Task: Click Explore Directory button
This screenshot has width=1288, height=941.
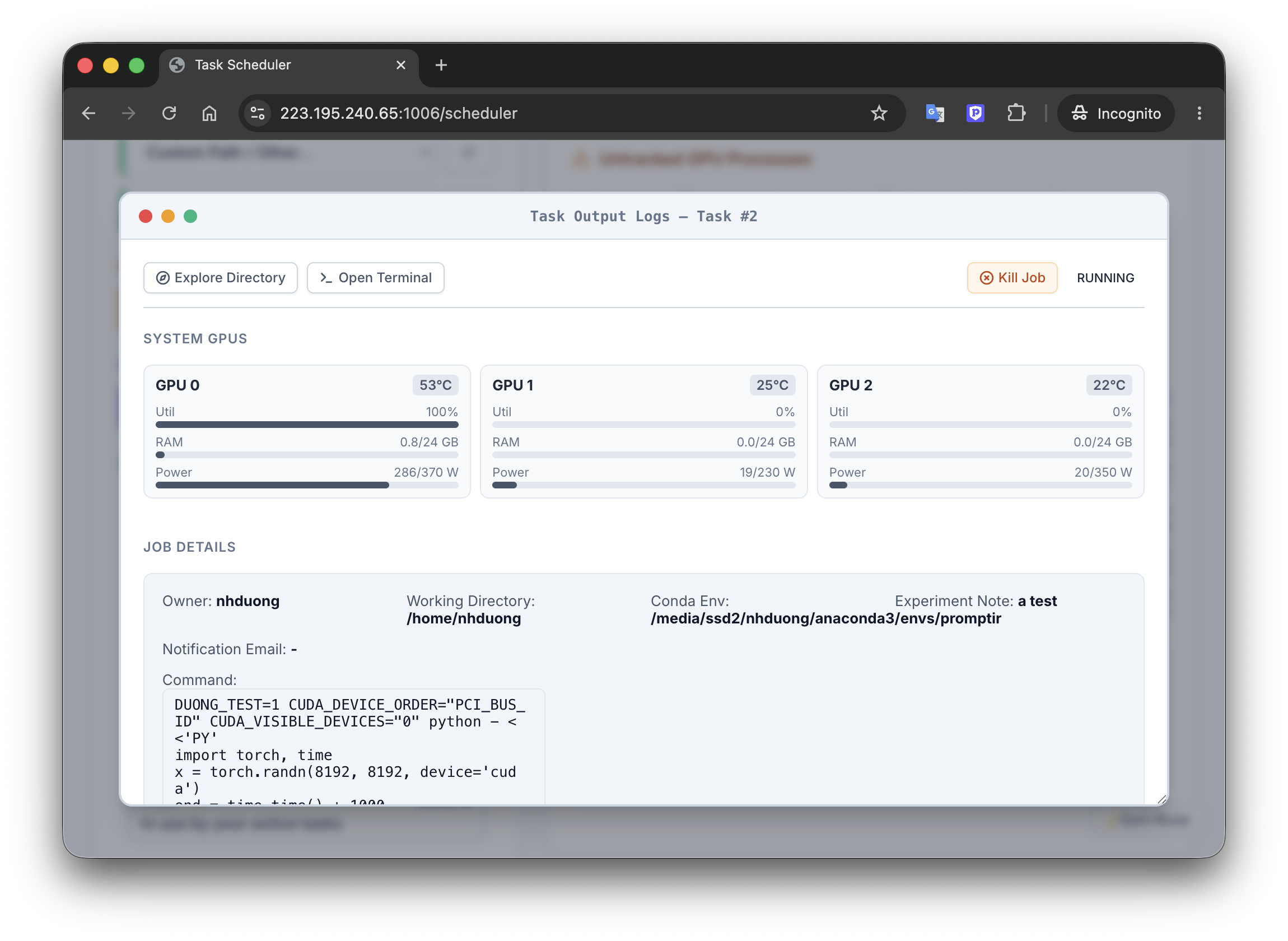Action: [x=221, y=278]
